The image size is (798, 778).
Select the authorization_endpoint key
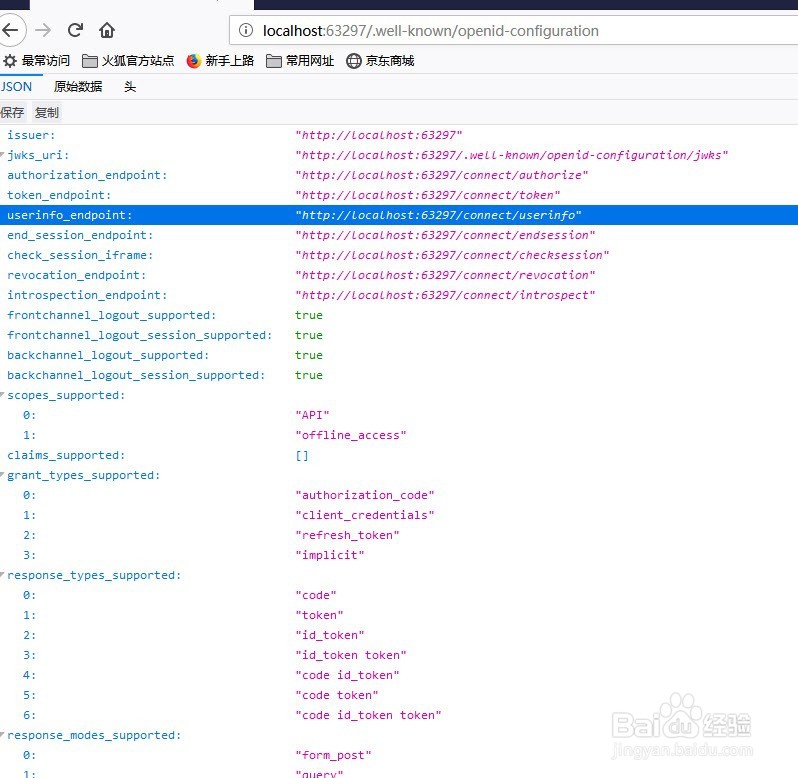pyautogui.click(x=87, y=175)
